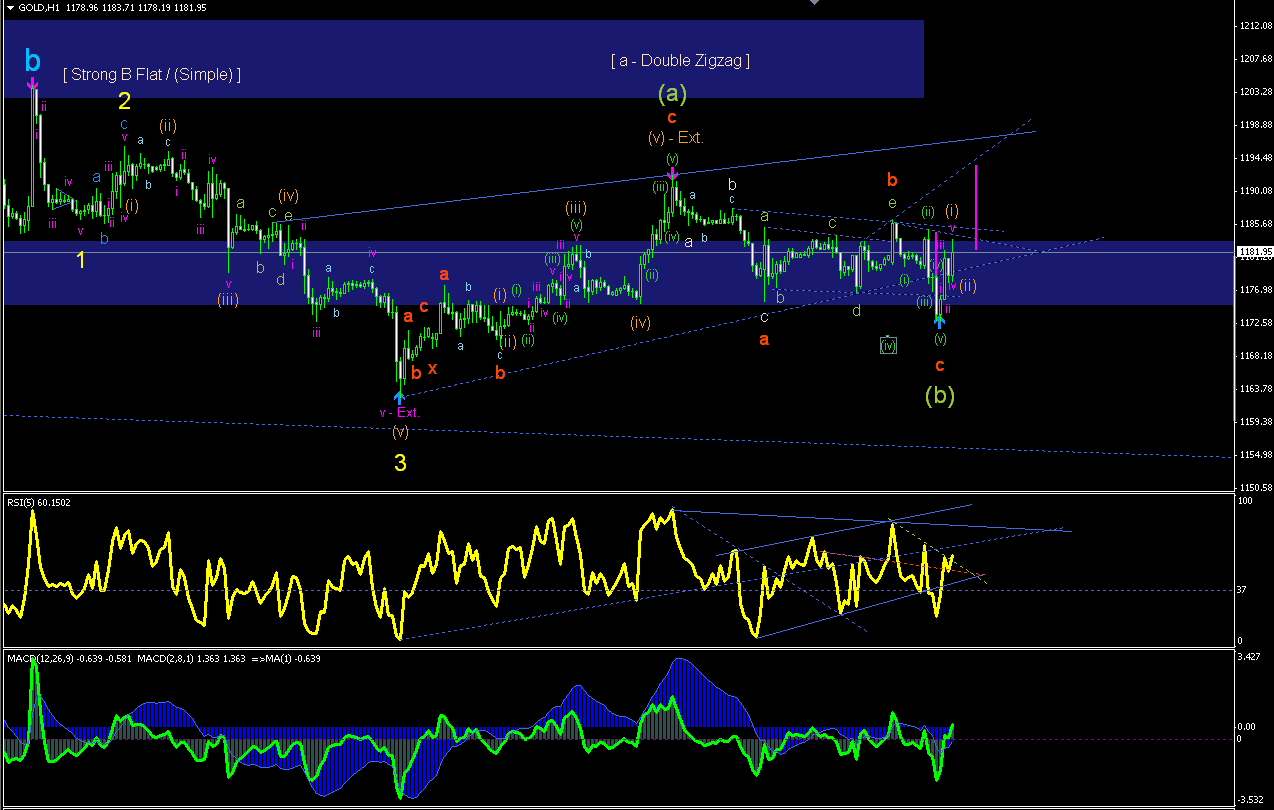Select the blue up arrow at the (b) low
The width and height of the screenshot is (1274, 810).
pos(940,321)
